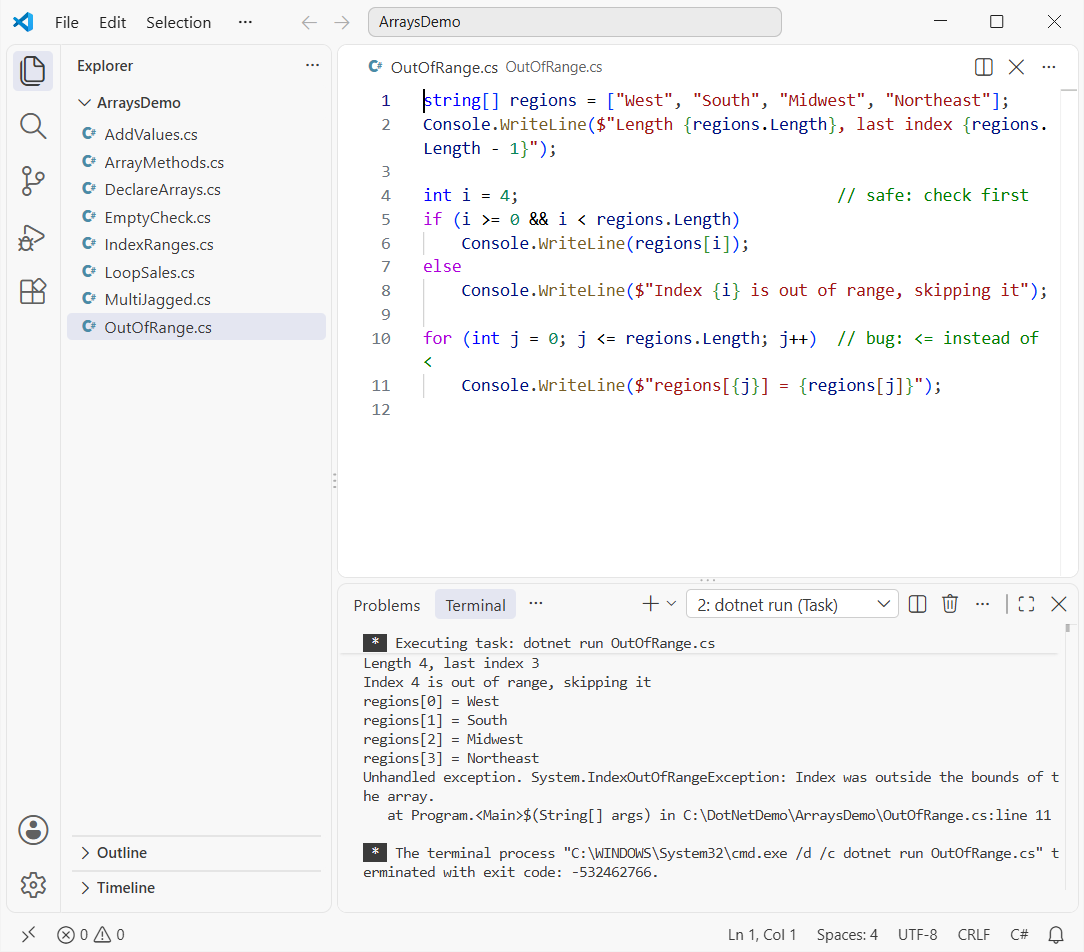Screen dimensions: 1084x952
Task: Change language mode via C# status item
Action: 1019,935
